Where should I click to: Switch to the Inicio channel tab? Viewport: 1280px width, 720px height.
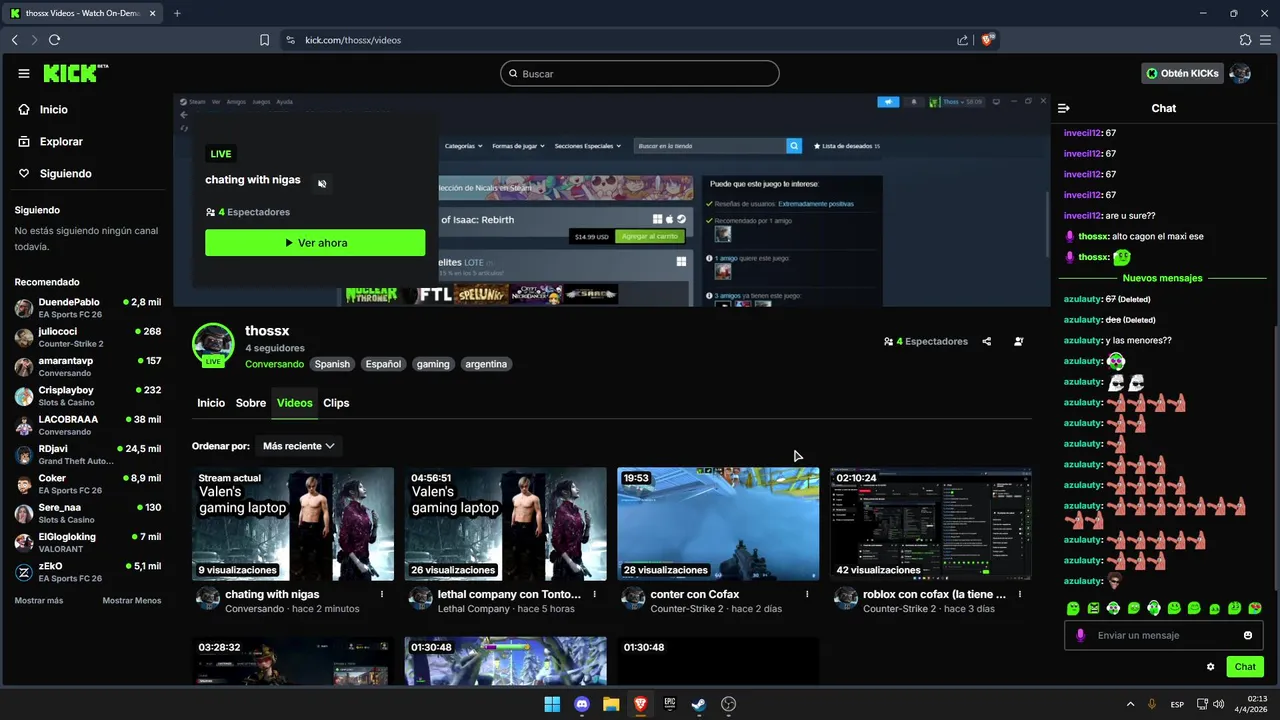[211, 403]
